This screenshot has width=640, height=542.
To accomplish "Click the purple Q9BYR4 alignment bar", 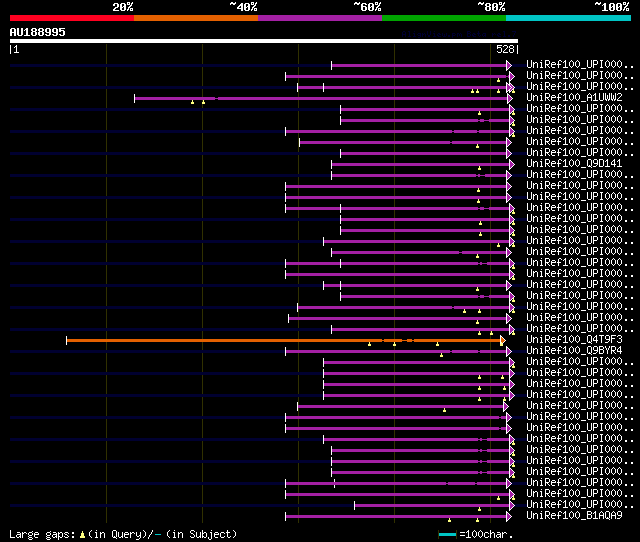I will [396, 351].
